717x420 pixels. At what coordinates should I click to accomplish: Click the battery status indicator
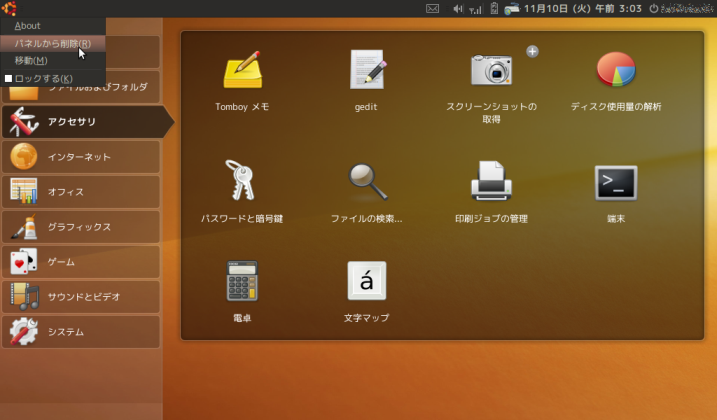pyautogui.click(x=494, y=8)
